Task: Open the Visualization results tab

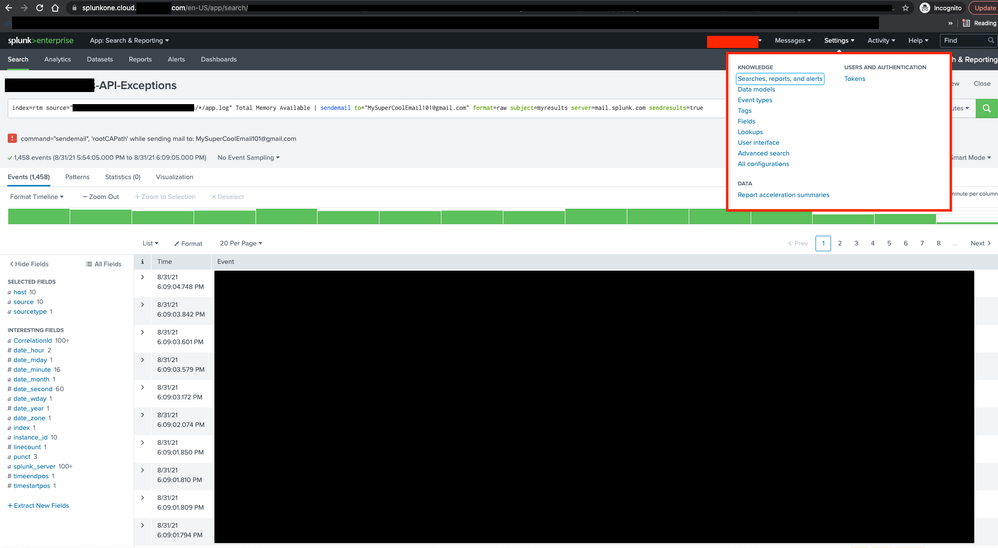Action: tap(174, 177)
